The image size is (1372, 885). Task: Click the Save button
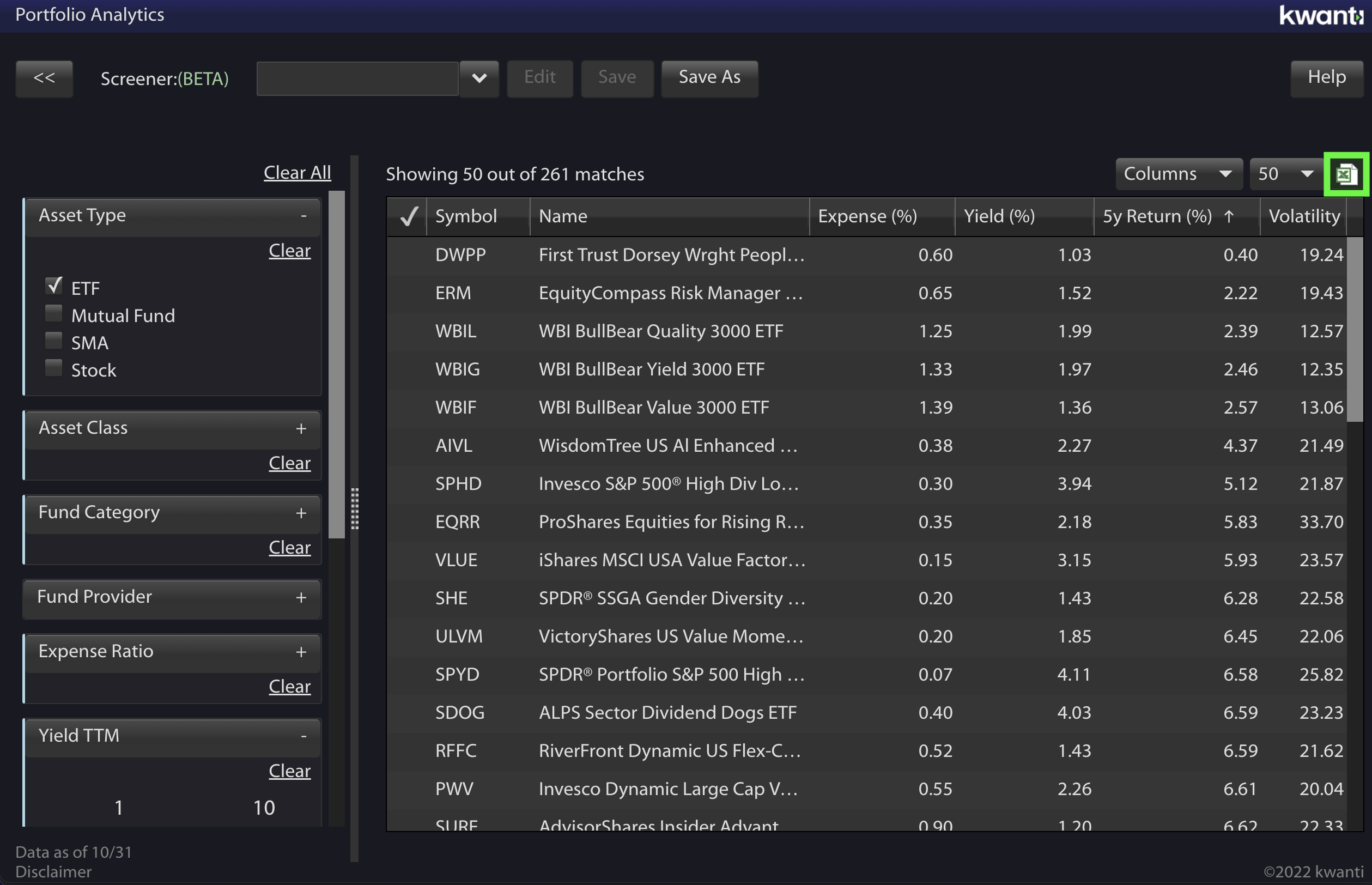point(617,78)
